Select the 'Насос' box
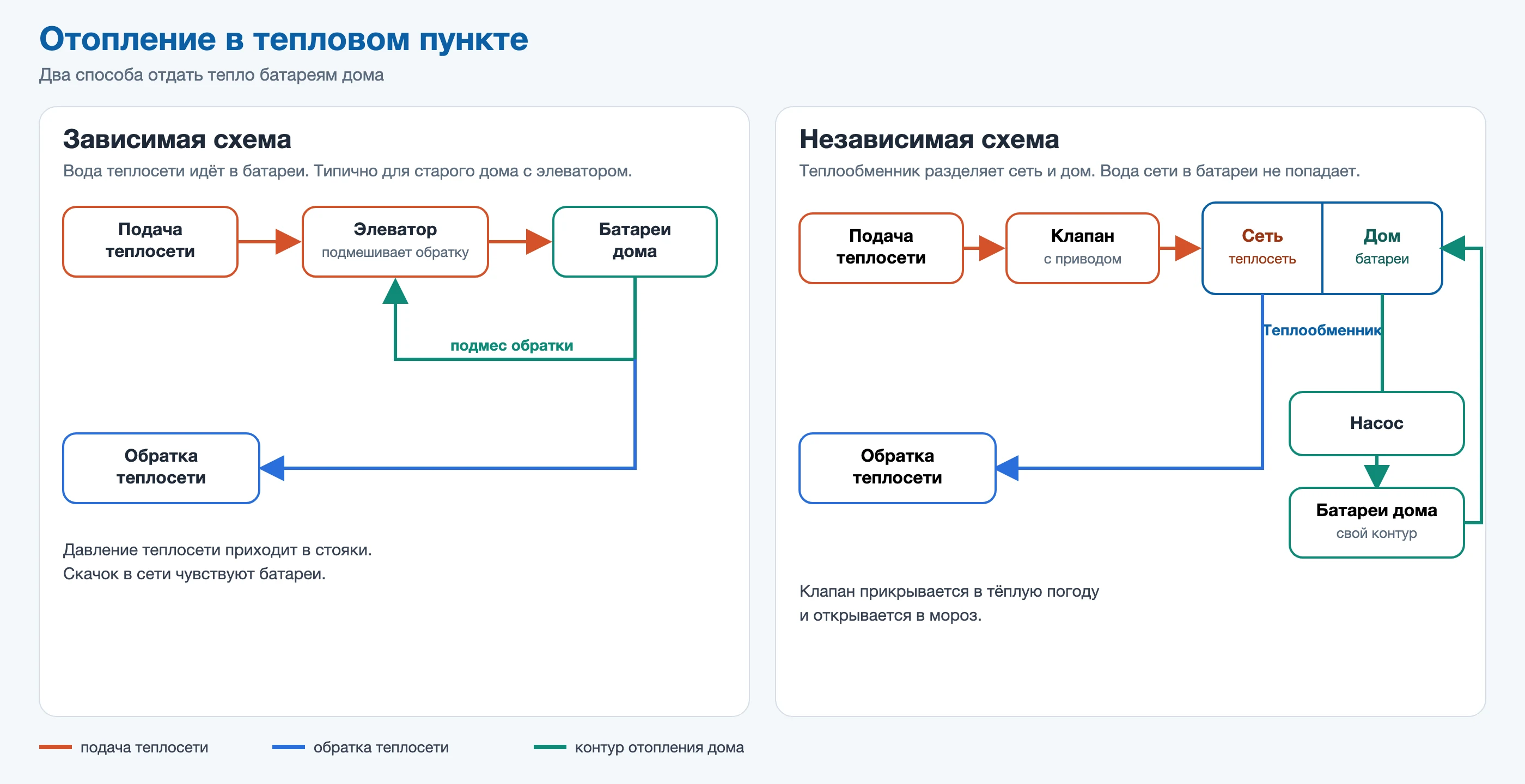 click(1376, 424)
